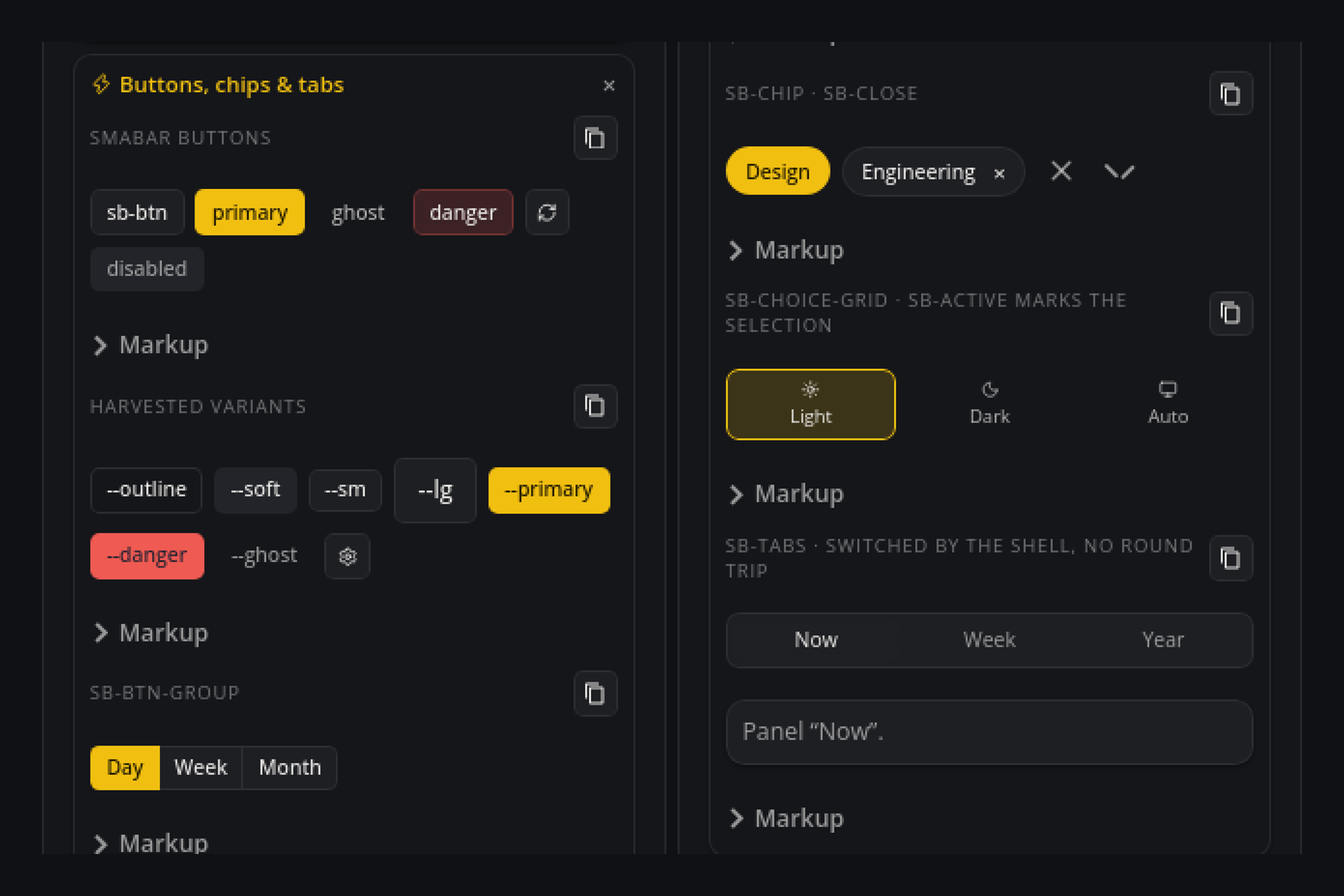Screen dimensions: 1344x896
Task: Switch to the Week tab in sb-tabs
Action: pos(989,640)
